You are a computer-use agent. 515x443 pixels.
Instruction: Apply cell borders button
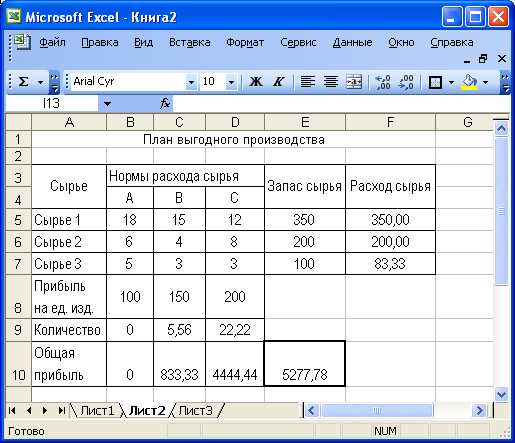435,82
